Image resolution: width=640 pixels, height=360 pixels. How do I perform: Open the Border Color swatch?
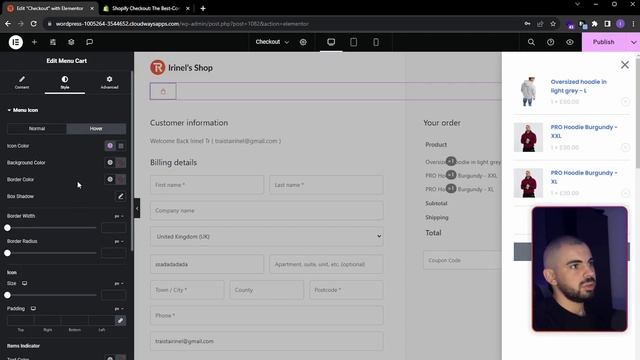coord(121,179)
